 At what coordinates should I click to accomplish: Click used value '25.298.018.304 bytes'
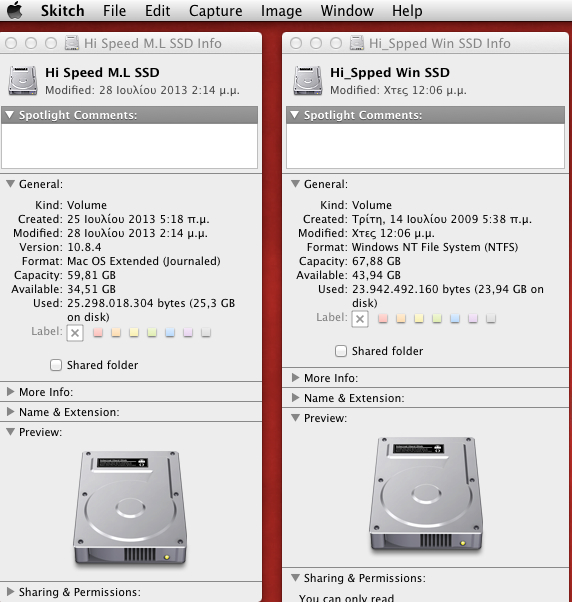pos(126,303)
